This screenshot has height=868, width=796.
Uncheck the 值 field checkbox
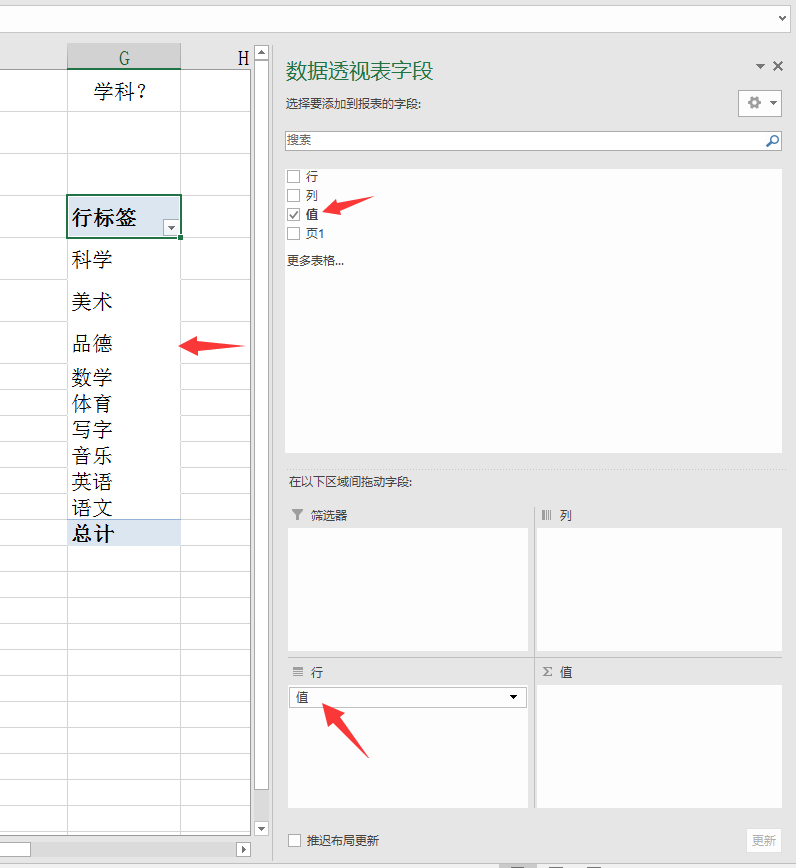293,214
